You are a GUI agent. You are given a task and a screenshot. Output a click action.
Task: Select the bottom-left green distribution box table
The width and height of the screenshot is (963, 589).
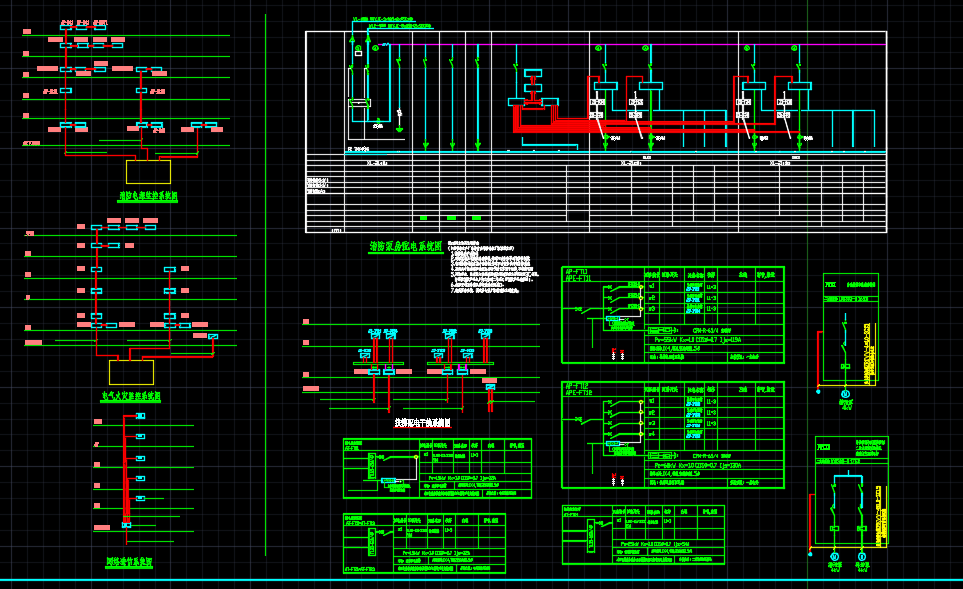coord(424,544)
